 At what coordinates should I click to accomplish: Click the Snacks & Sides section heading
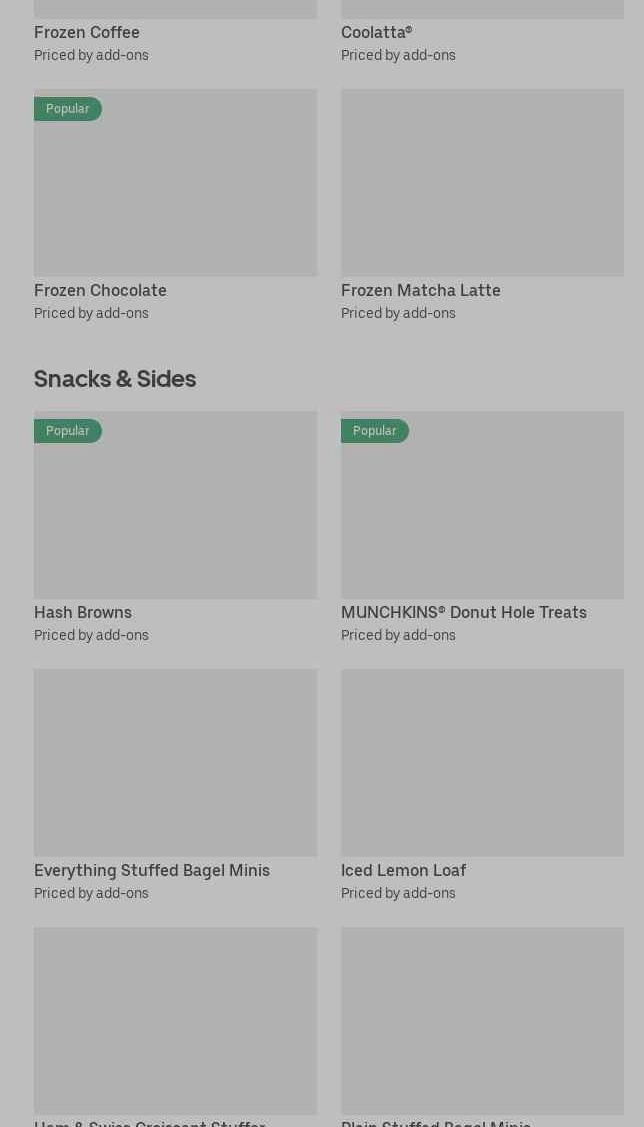coord(115,379)
